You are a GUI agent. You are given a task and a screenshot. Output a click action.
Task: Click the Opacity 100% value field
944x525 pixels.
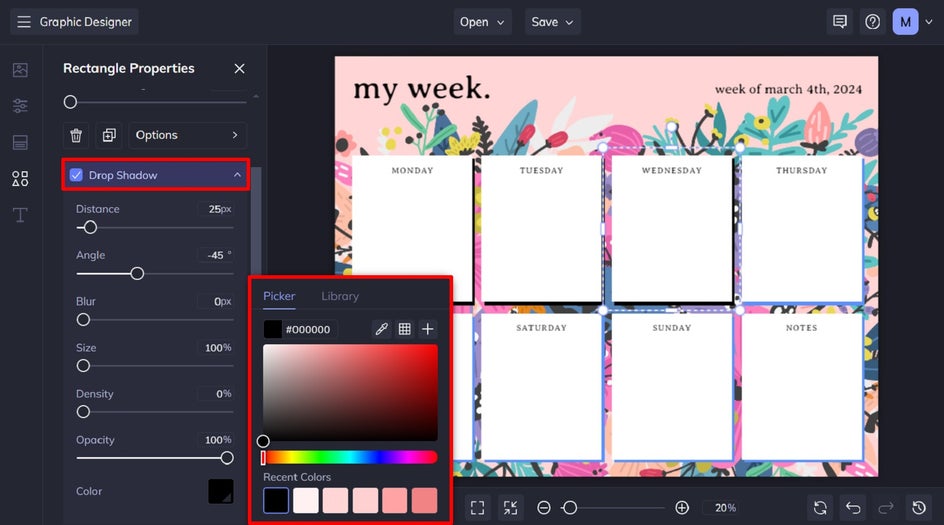point(216,440)
